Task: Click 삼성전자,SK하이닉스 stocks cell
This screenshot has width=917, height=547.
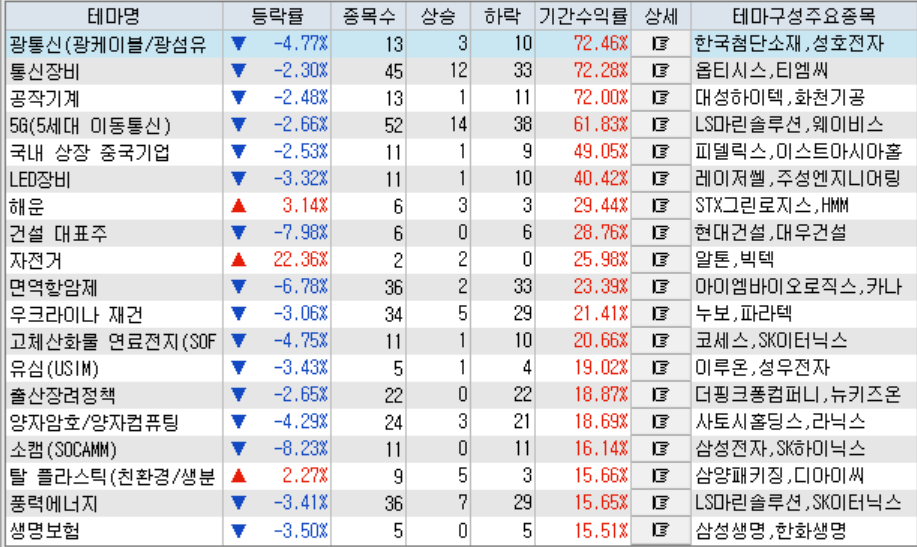Action: pyautogui.click(x=780, y=449)
